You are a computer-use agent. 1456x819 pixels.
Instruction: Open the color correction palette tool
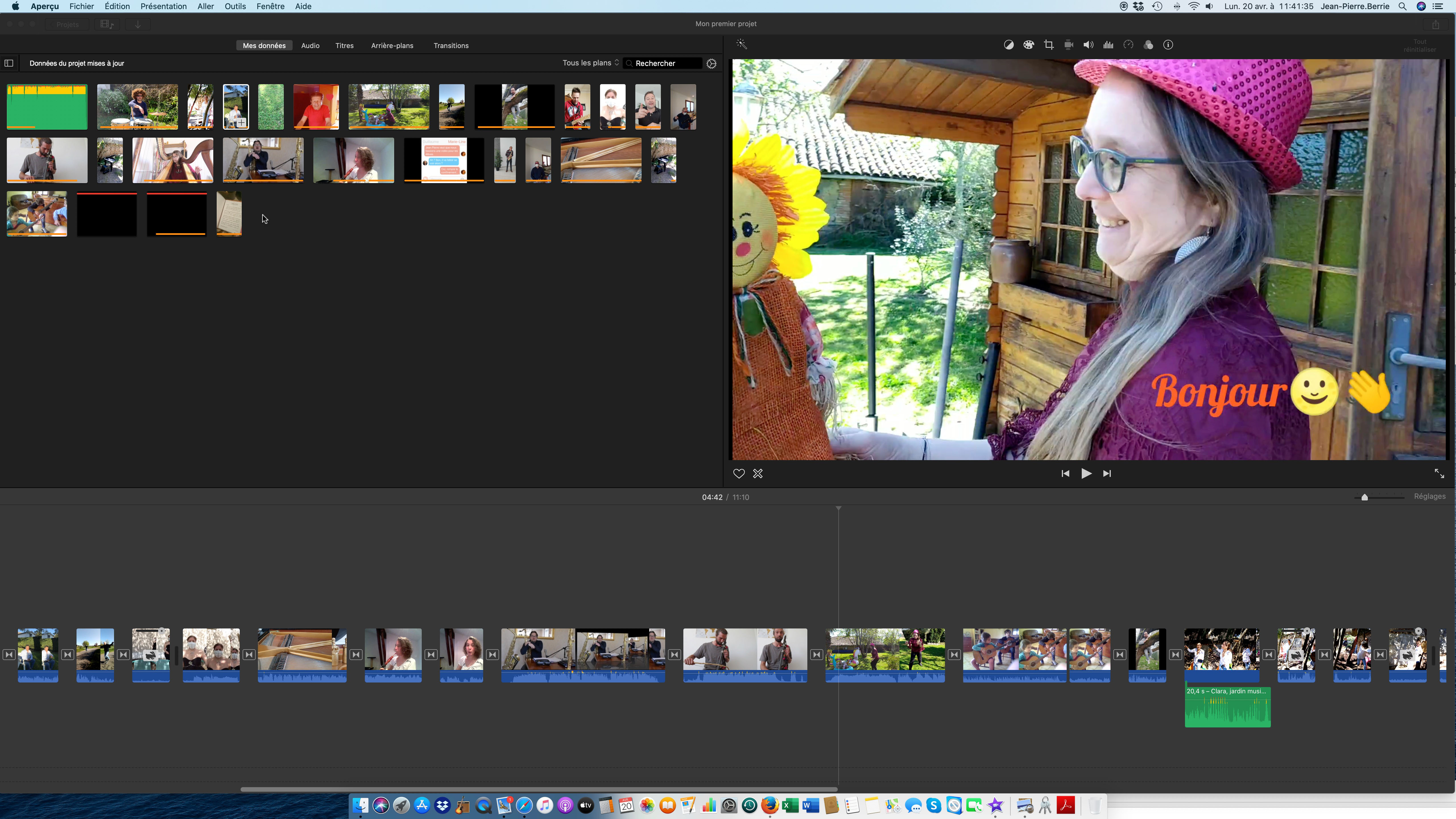[x=1029, y=45]
